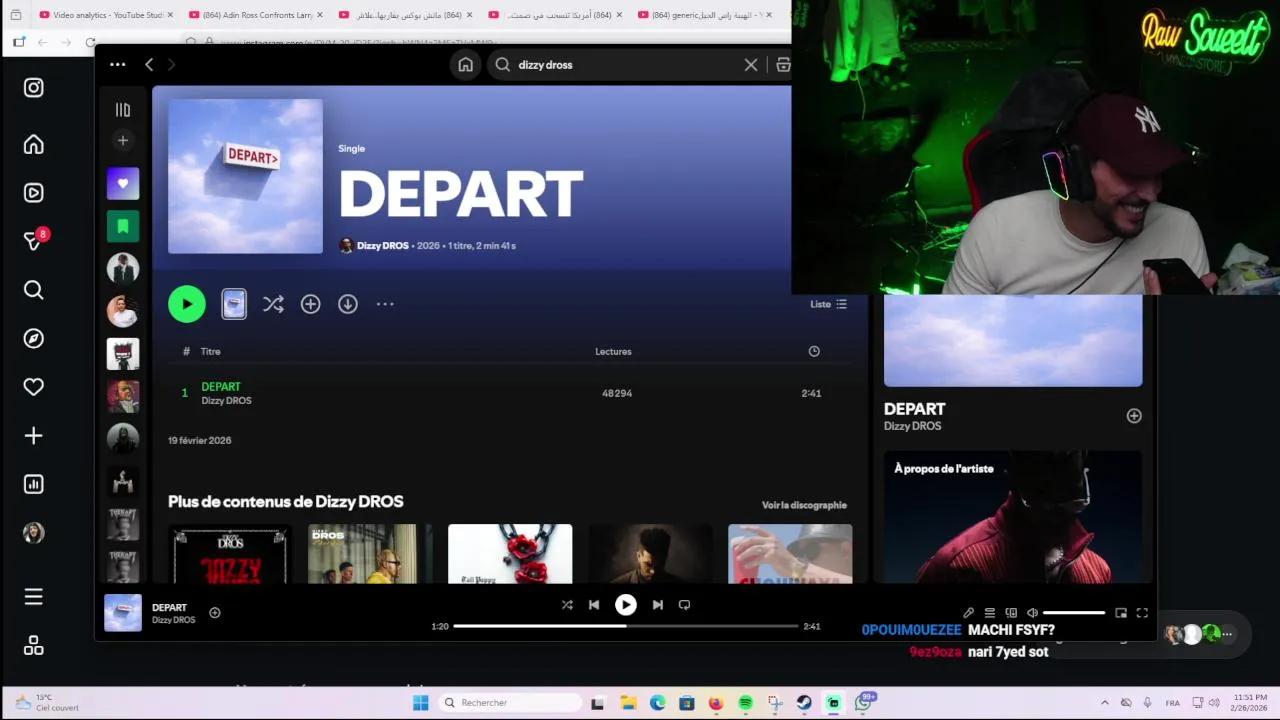Open Steam from the Windows taskbar

tap(804, 703)
